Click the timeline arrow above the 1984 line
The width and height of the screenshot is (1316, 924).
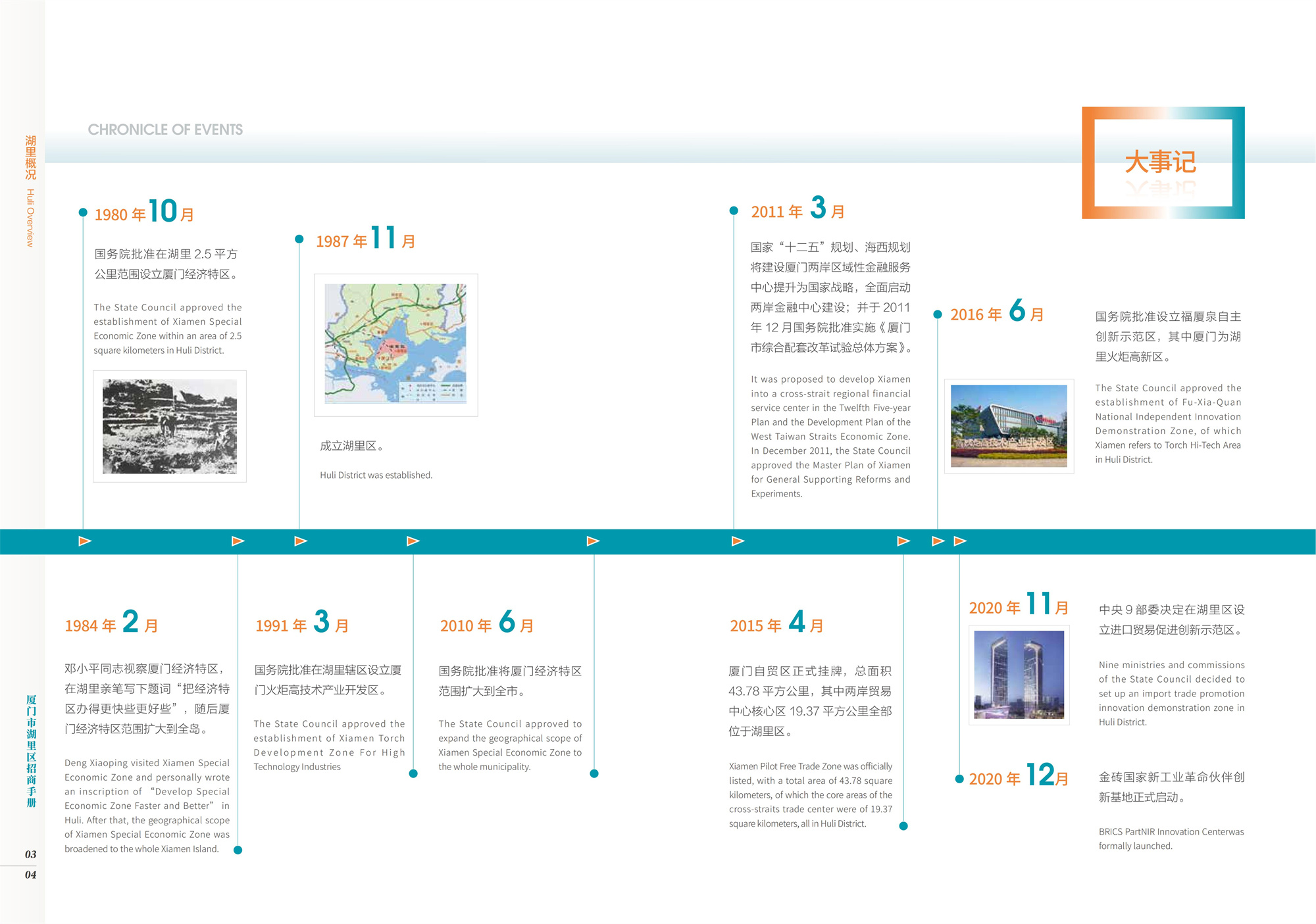point(238,541)
